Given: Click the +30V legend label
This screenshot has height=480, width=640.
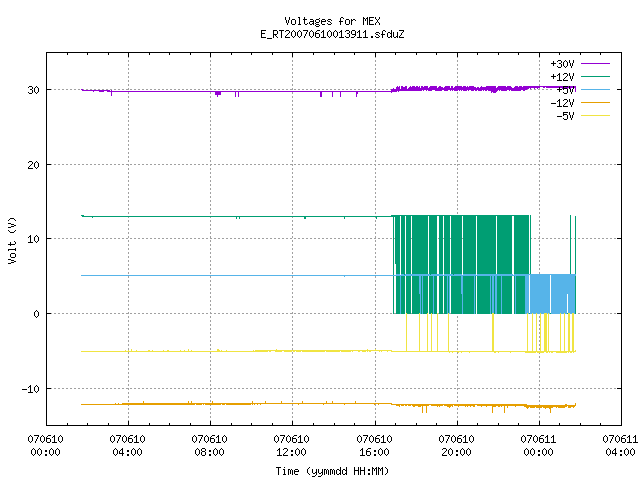Looking at the screenshot, I should (x=562, y=64).
